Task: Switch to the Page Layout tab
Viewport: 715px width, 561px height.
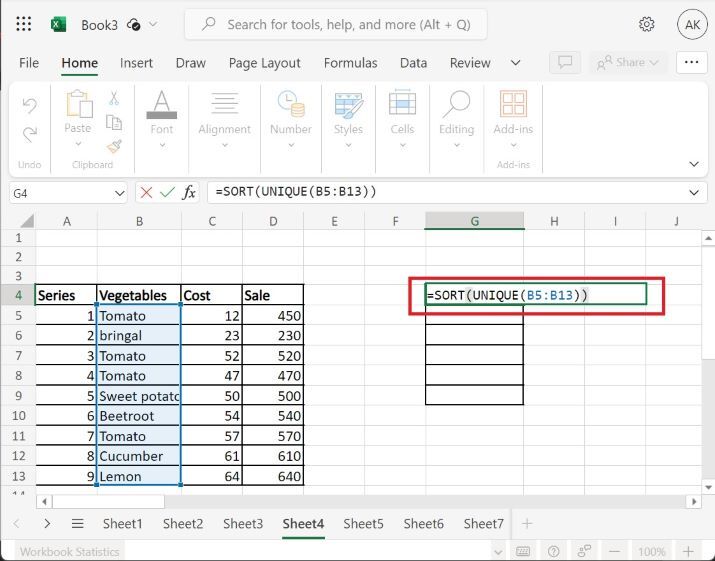Action: [264, 63]
